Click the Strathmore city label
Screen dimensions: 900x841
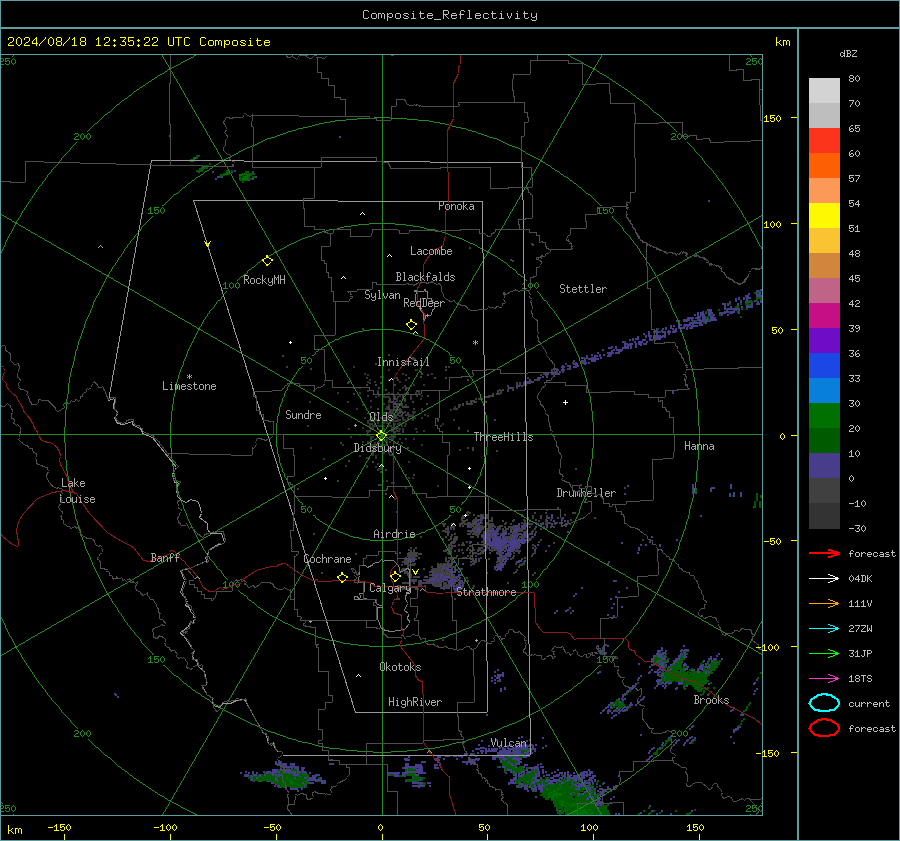tap(486, 592)
